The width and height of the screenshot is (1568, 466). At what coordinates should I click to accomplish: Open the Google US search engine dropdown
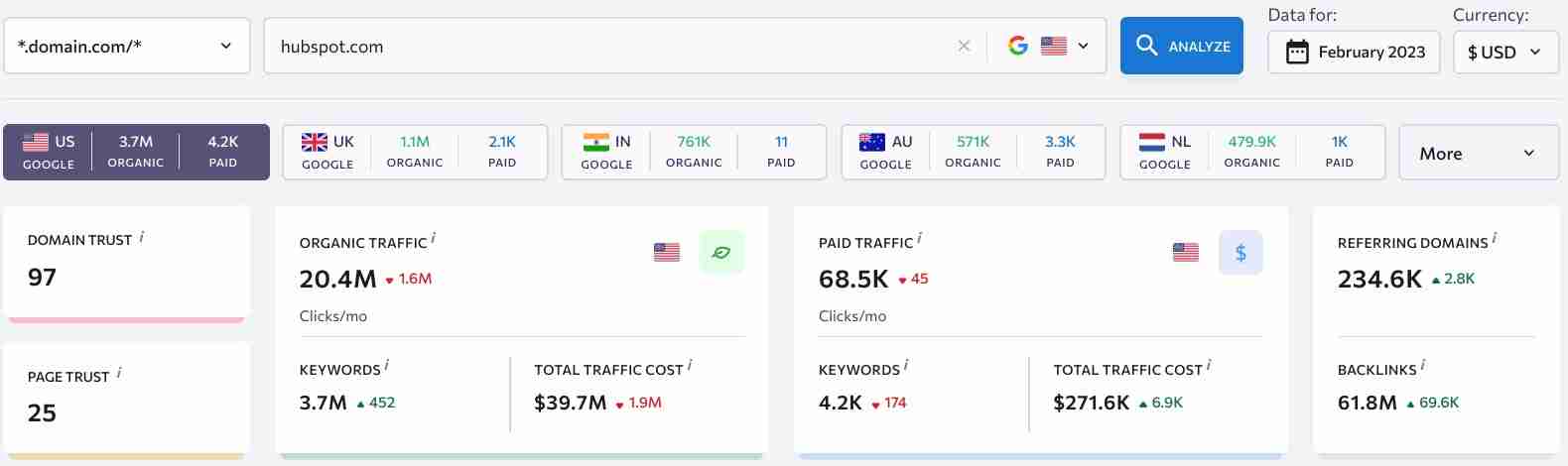tap(1047, 46)
